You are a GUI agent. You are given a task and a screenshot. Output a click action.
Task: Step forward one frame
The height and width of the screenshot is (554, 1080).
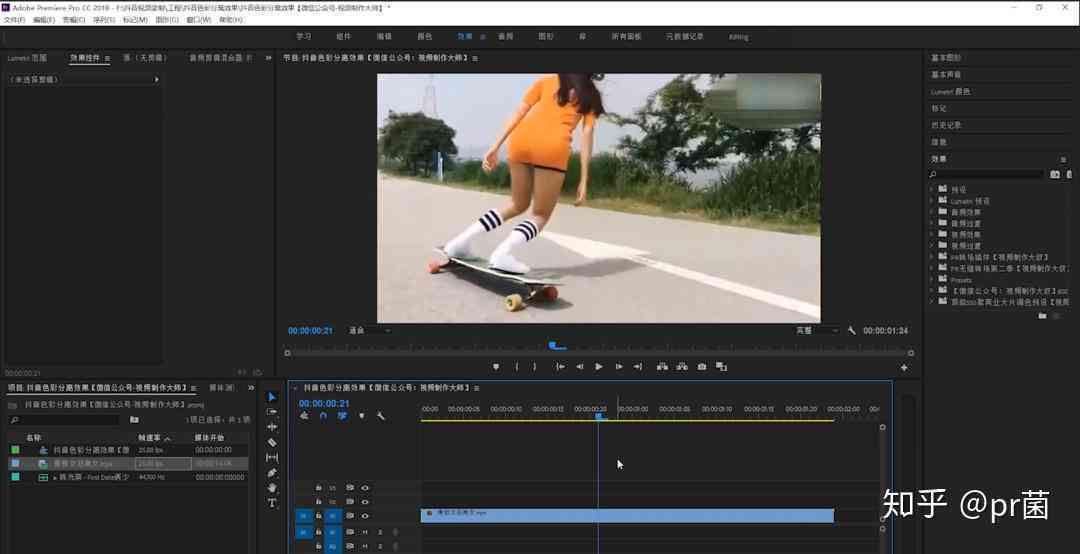tap(619, 367)
